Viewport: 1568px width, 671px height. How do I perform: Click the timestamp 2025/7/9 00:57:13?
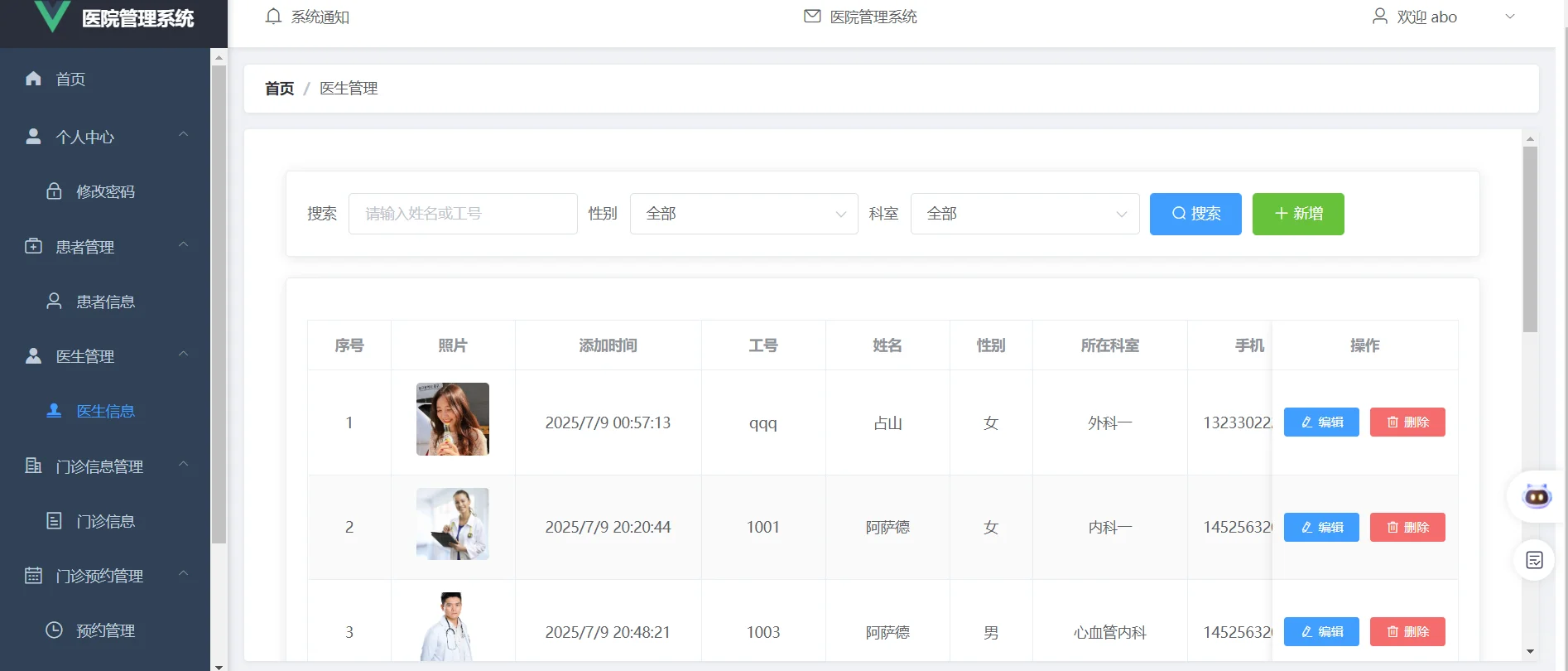608,423
